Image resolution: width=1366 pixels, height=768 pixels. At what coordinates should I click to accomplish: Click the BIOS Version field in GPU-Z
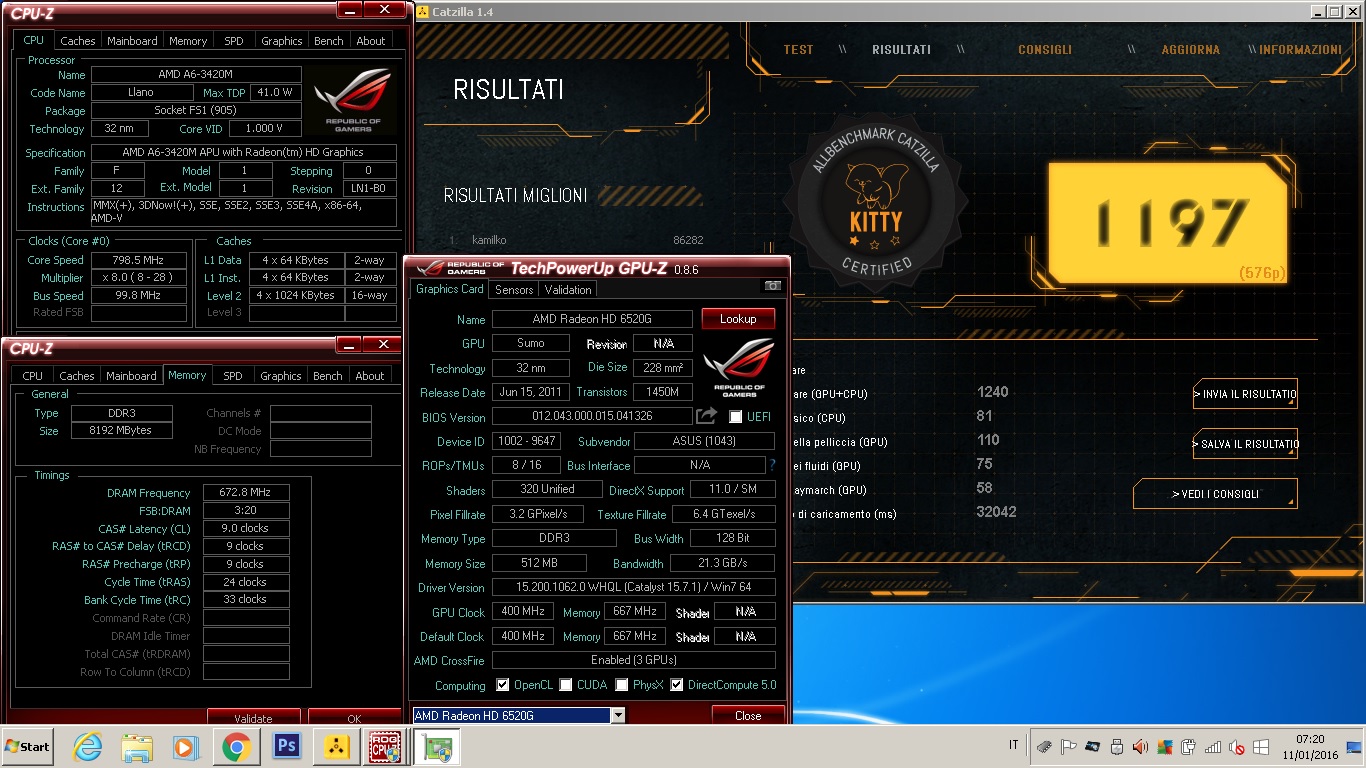tap(592, 416)
